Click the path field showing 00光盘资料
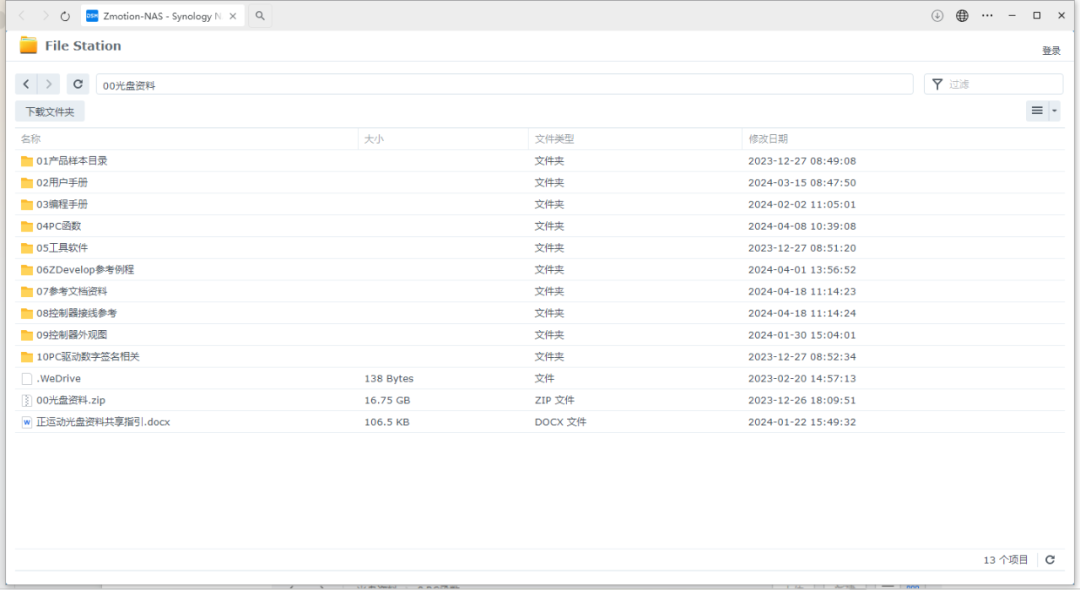The height and width of the screenshot is (590, 1080). tap(504, 85)
